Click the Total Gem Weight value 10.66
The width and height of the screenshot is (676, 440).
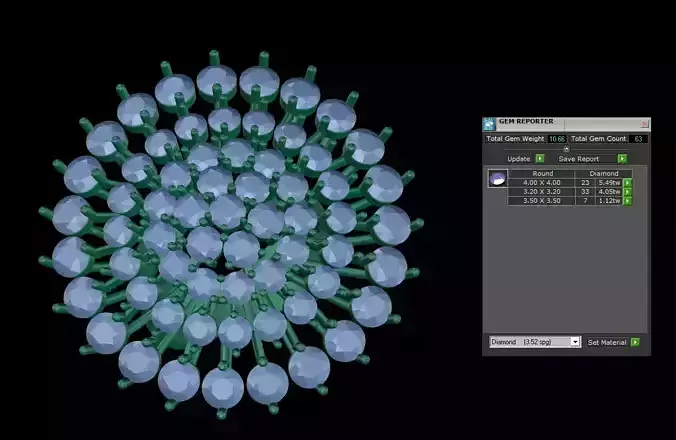tap(557, 139)
